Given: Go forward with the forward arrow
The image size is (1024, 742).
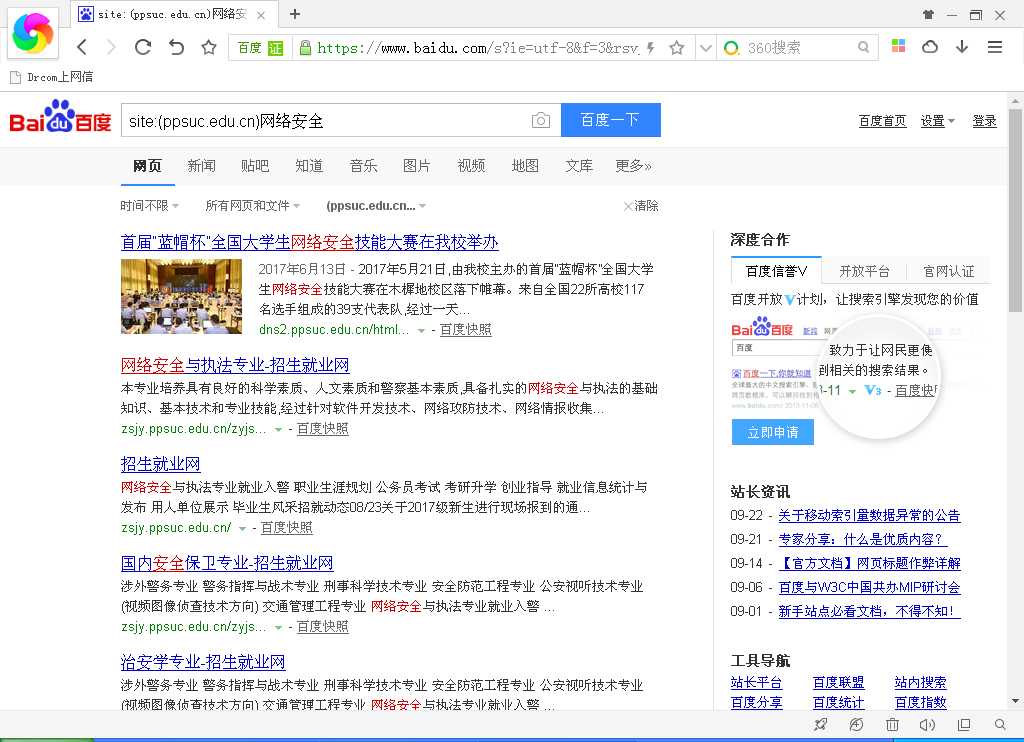Looking at the screenshot, I should click(x=112, y=47).
